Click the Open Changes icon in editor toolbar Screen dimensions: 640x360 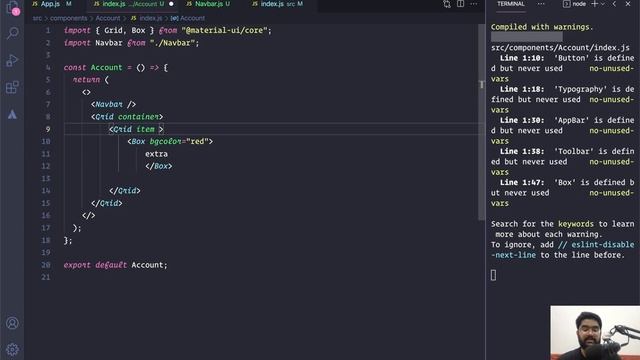tap(447, 4)
